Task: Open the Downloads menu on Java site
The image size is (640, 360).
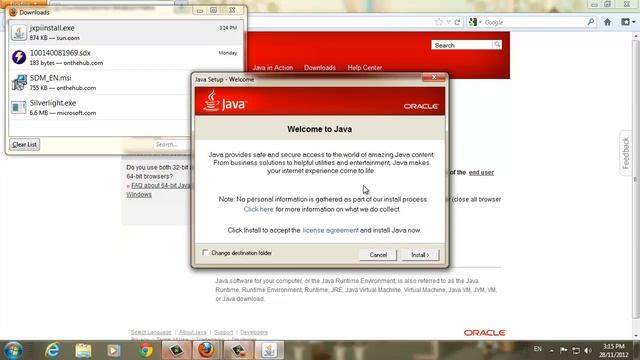Action: coord(320,68)
